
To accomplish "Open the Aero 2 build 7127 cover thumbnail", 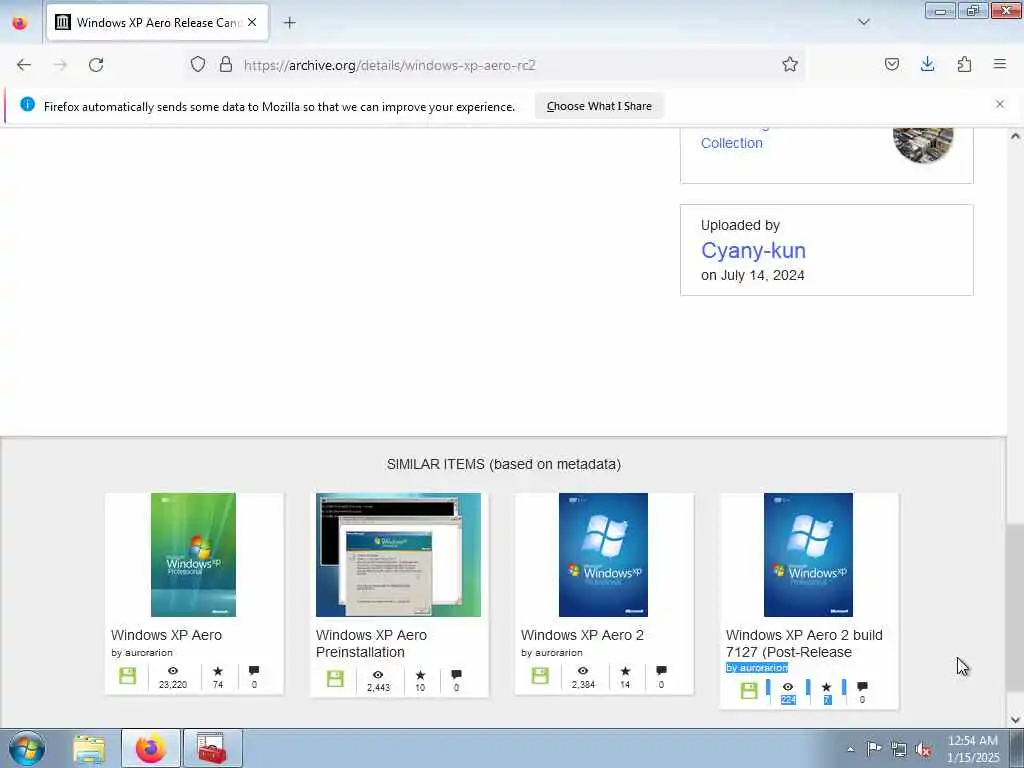I will [x=808, y=554].
